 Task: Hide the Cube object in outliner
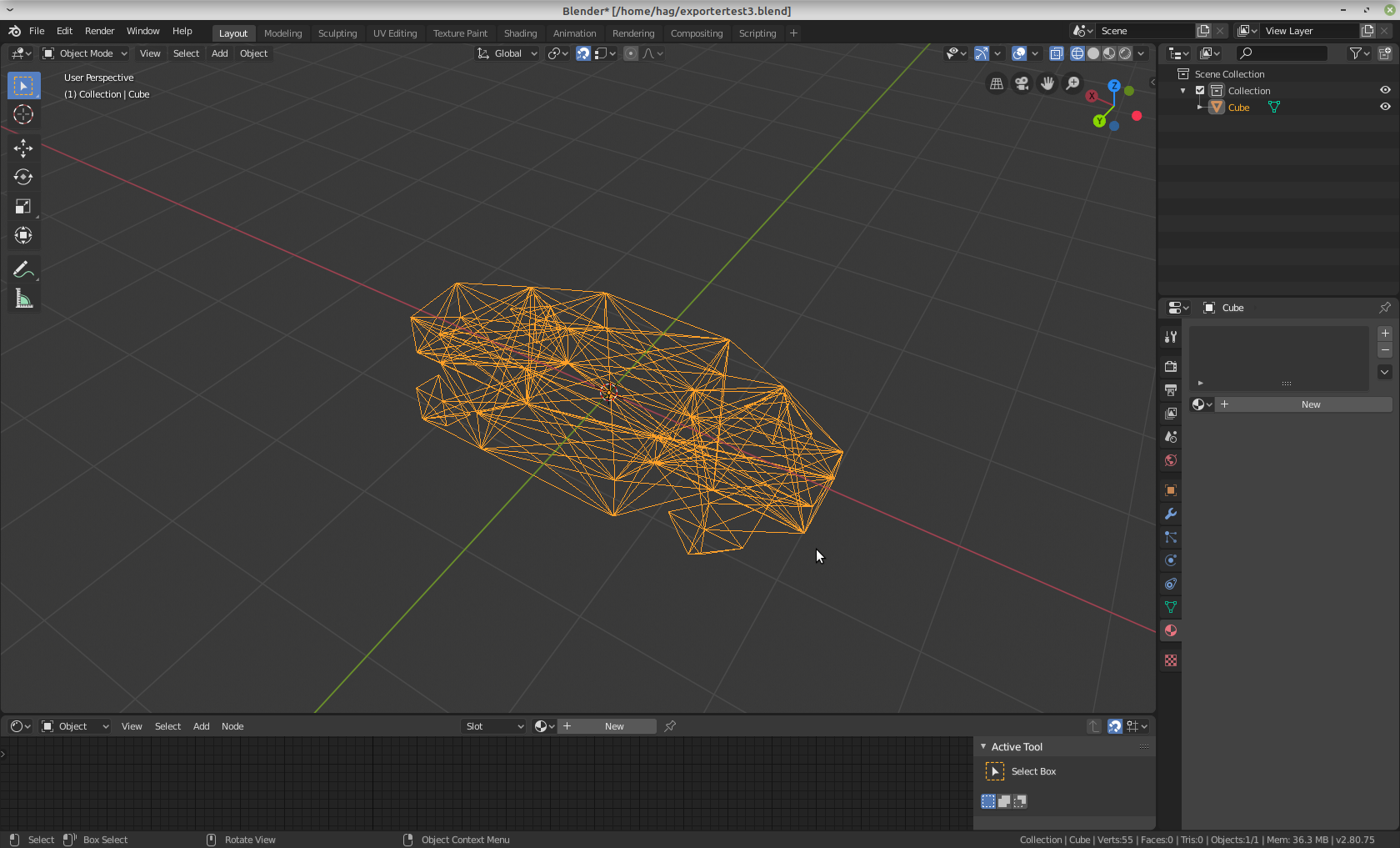coord(1385,107)
